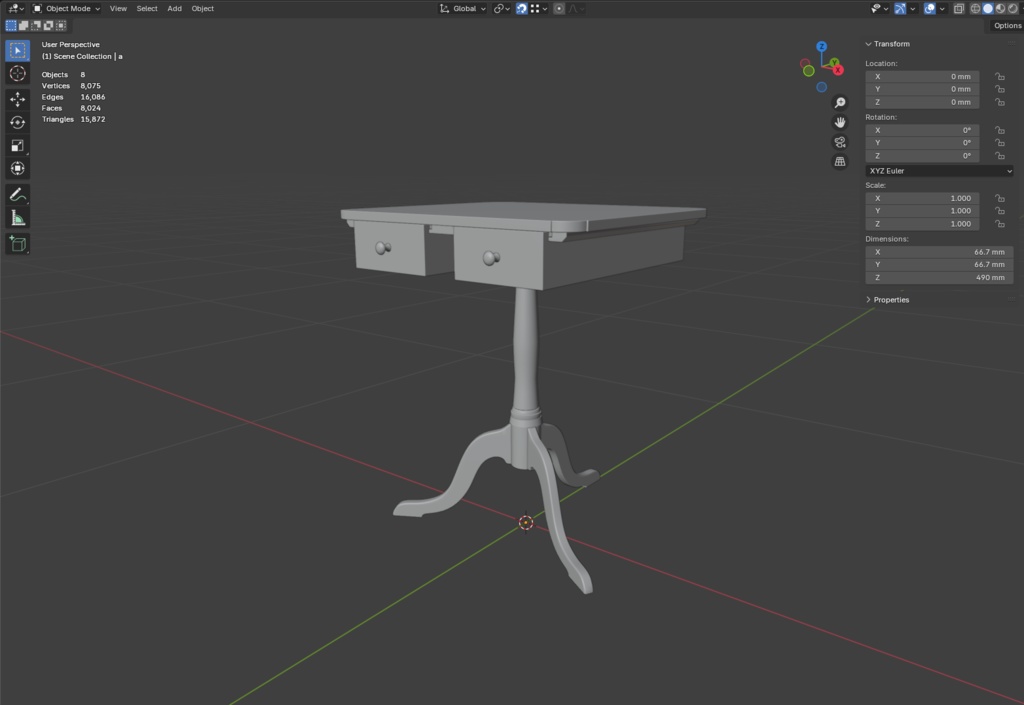Open the overlays options dropdown arrow
The image size is (1024, 705).
[942, 8]
